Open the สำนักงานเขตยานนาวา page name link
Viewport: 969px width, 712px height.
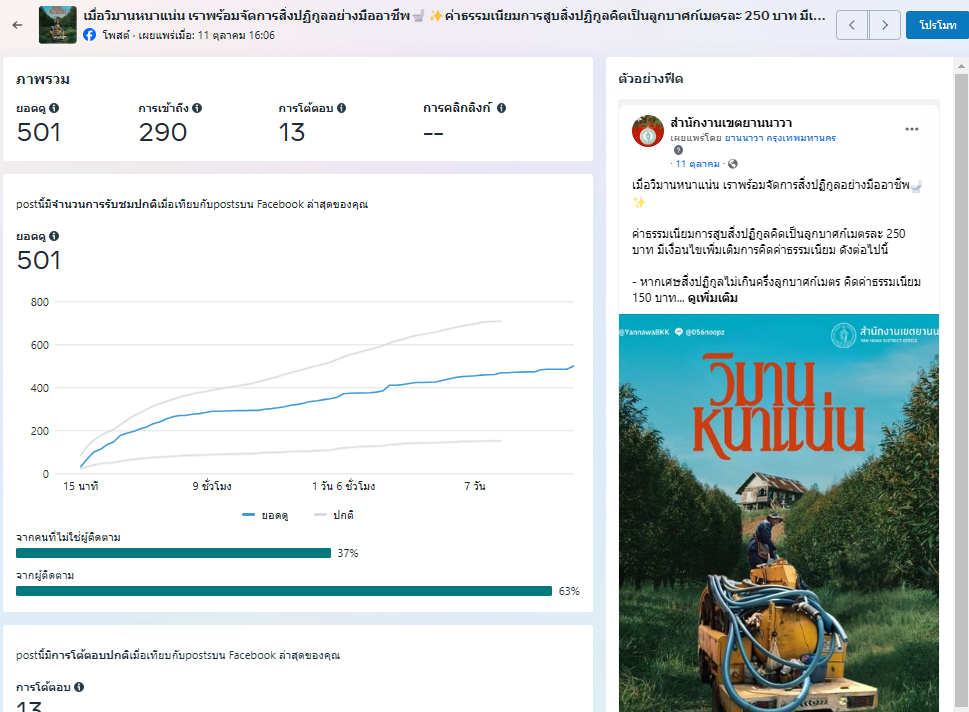(x=731, y=122)
